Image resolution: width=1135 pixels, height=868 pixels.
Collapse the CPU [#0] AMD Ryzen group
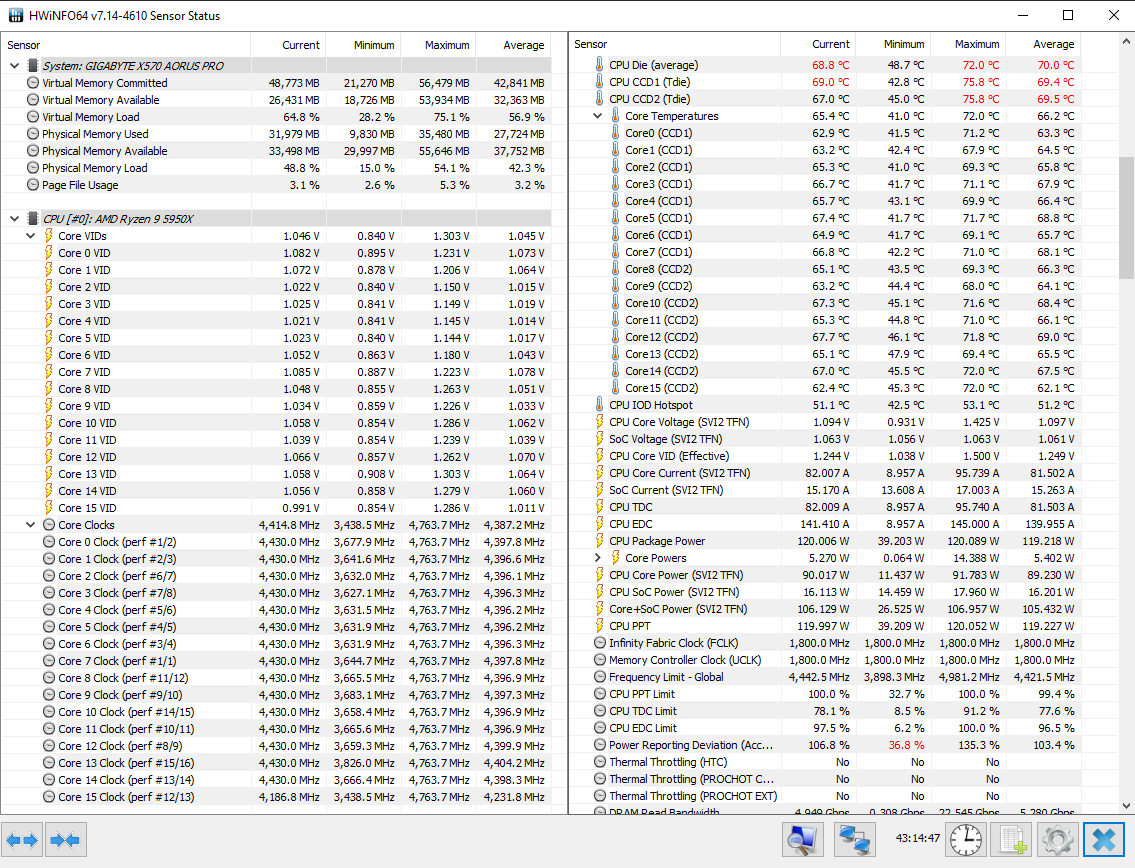point(14,219)
